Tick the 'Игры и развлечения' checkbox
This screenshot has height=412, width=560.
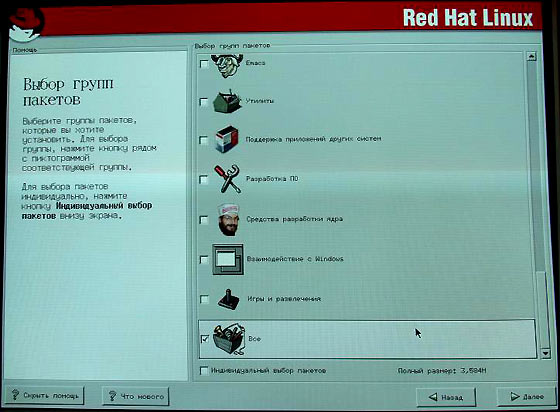tap(204, 299)
